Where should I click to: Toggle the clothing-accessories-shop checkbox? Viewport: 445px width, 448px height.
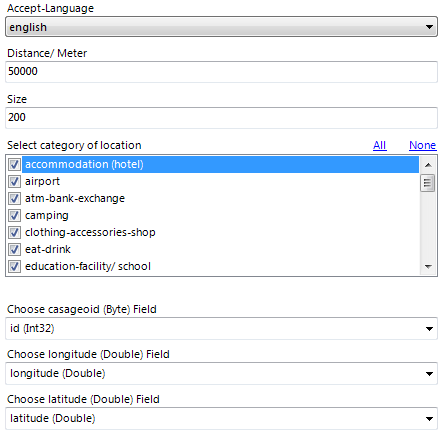14,232
